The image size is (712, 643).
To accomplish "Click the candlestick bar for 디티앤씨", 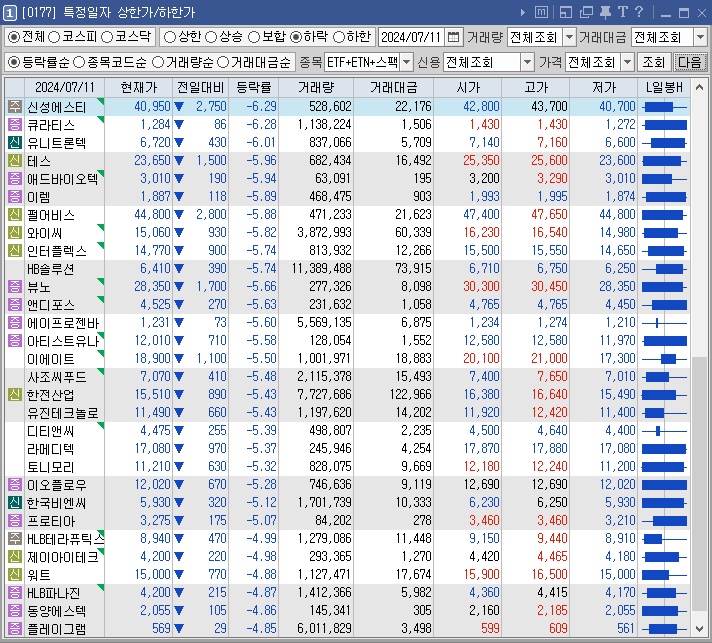I will 664,430.
